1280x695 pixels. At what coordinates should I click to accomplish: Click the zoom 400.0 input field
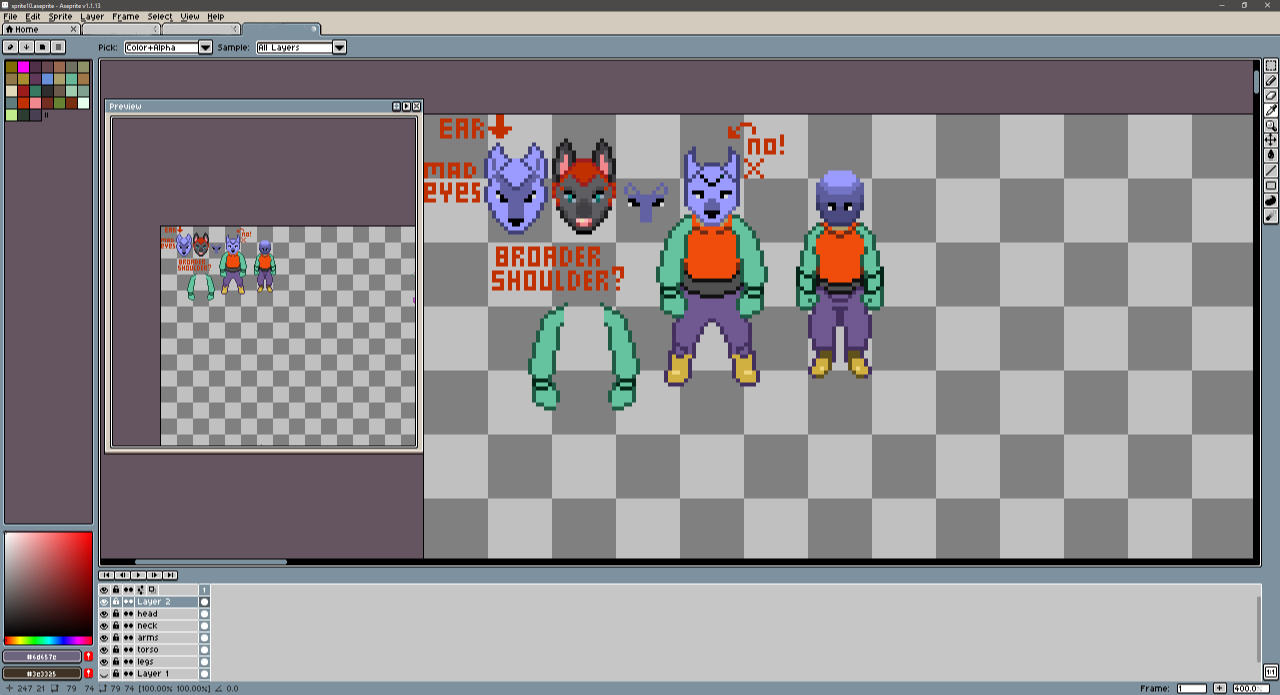coord(1251,688)
